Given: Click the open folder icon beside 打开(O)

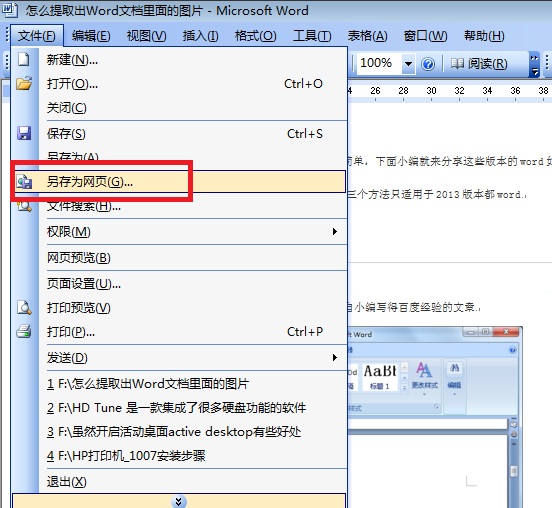Looking at the screenshot, I should coord(24,83).
